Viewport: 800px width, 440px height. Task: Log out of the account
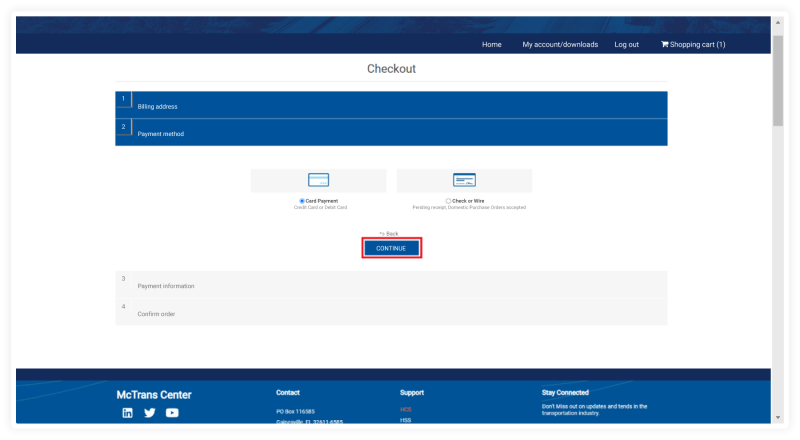[626, 45]
